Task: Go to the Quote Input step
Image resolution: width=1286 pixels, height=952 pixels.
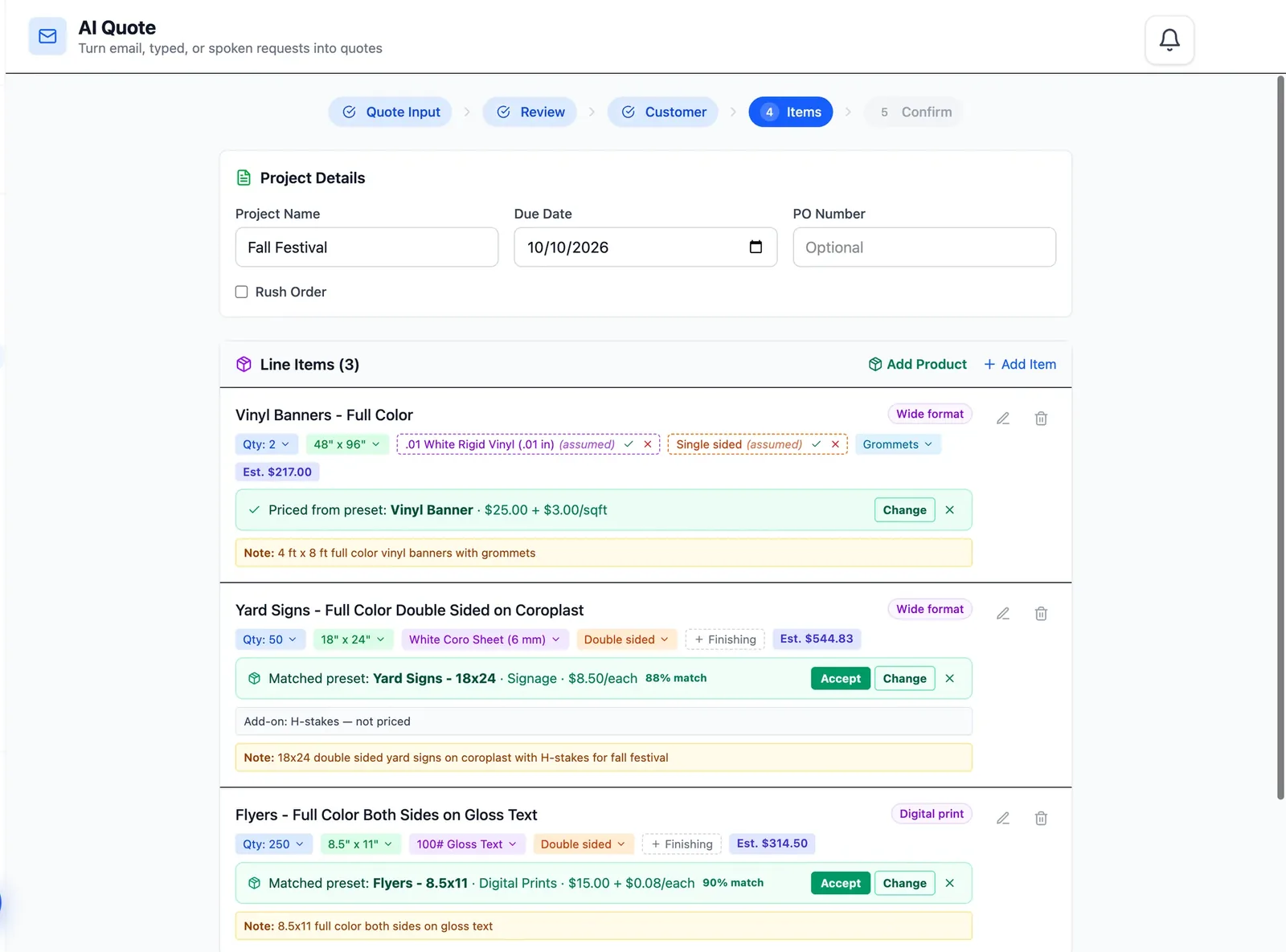Action: coord(391,112)
